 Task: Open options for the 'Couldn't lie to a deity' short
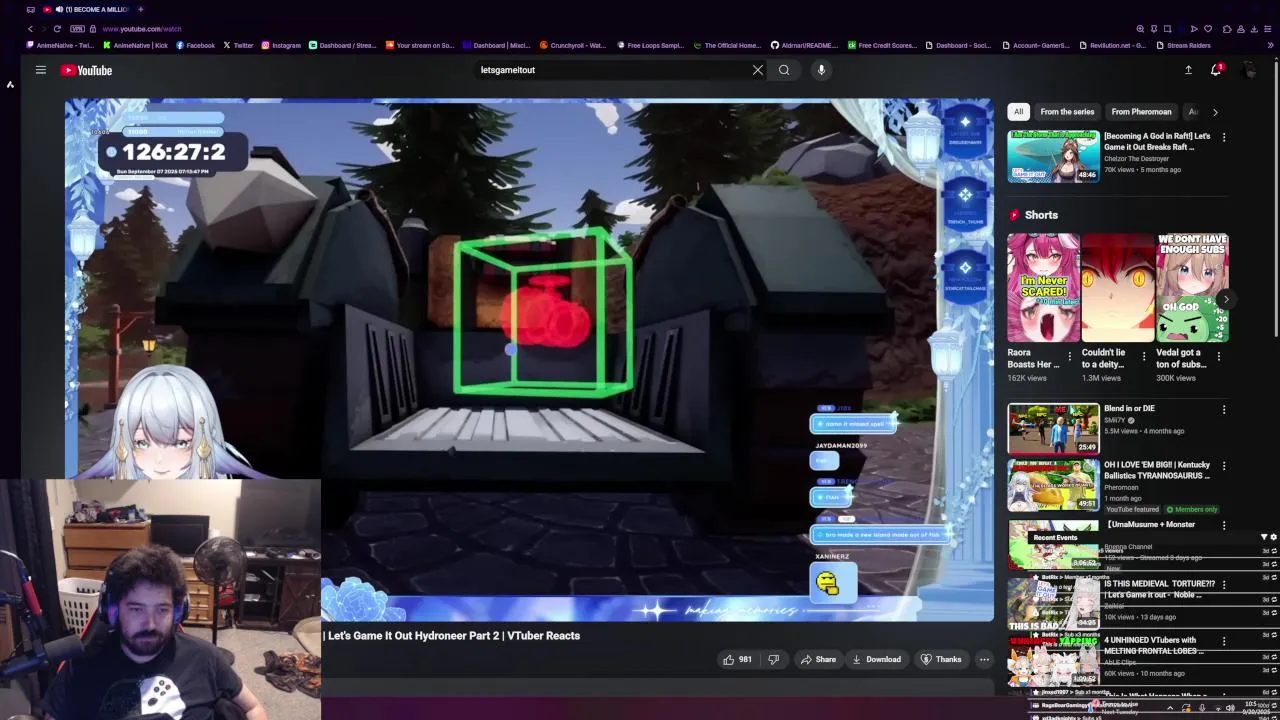[1144, 356]
